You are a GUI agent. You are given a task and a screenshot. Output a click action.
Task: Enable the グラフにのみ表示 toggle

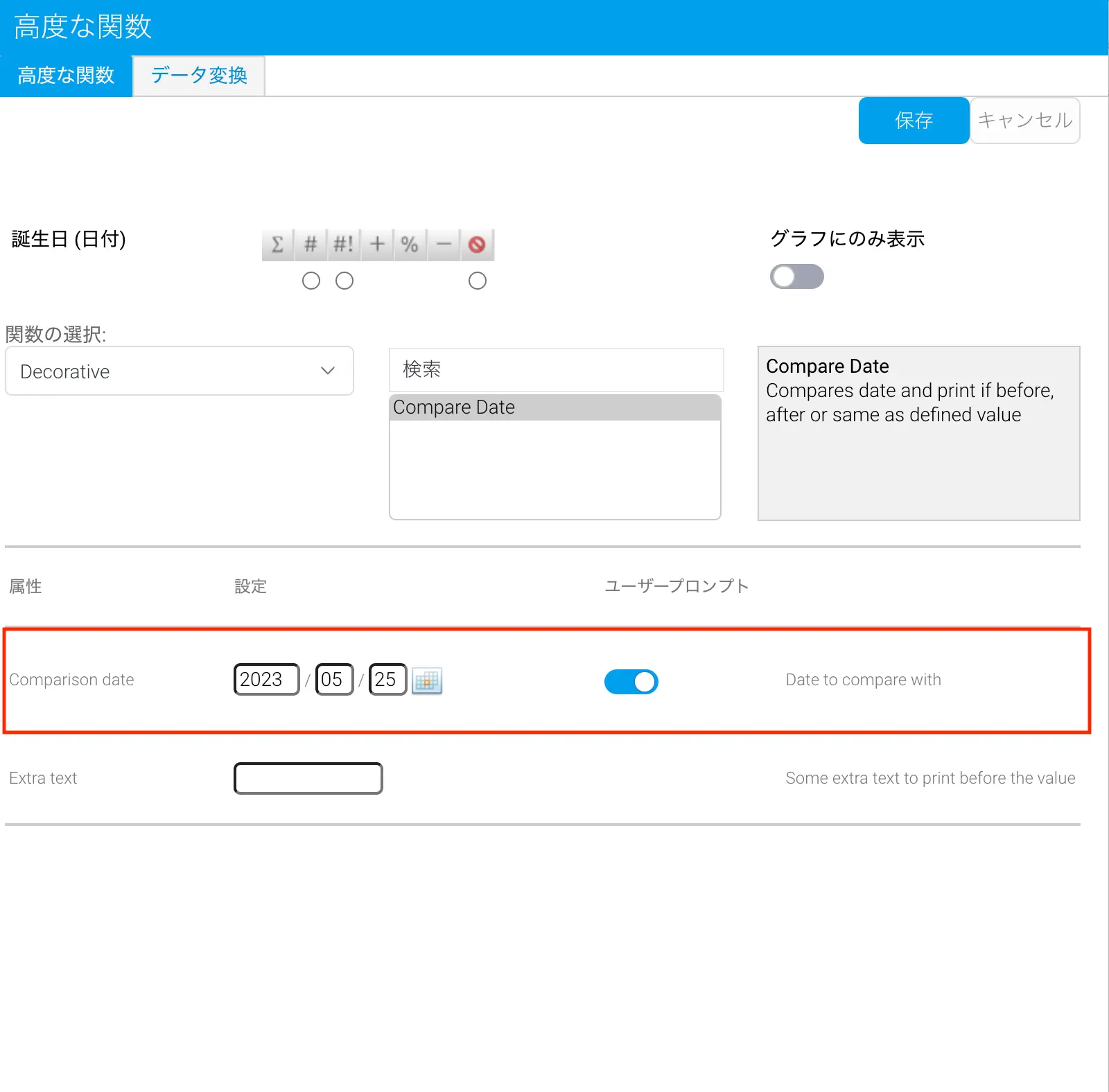pyautogui.click(x=796, y=276)
